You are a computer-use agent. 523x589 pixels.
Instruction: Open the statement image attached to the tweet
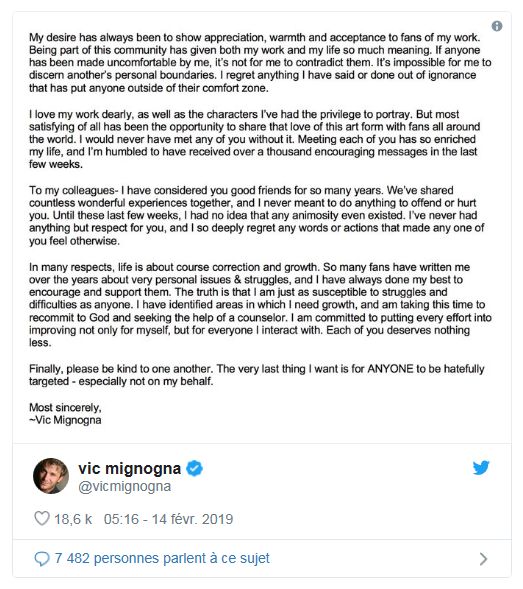pyautogui.click(x=262, y=228)
